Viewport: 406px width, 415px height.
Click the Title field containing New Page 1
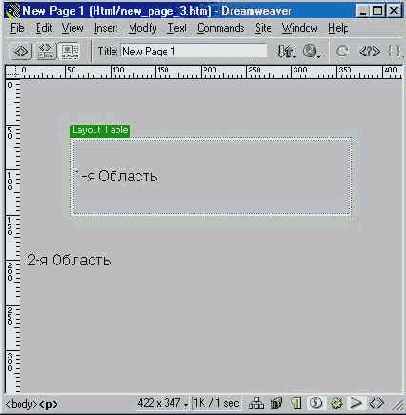click(194, 51)
